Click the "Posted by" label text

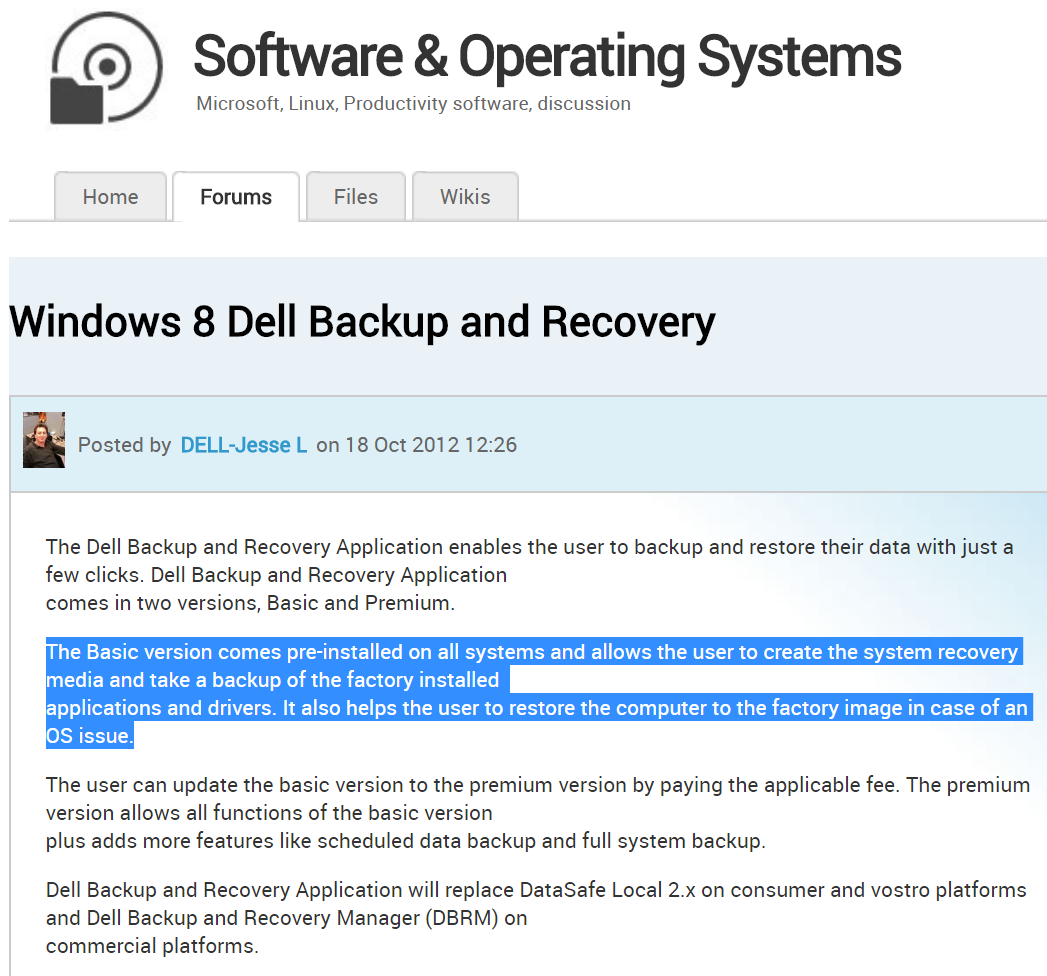coord(125,445)
